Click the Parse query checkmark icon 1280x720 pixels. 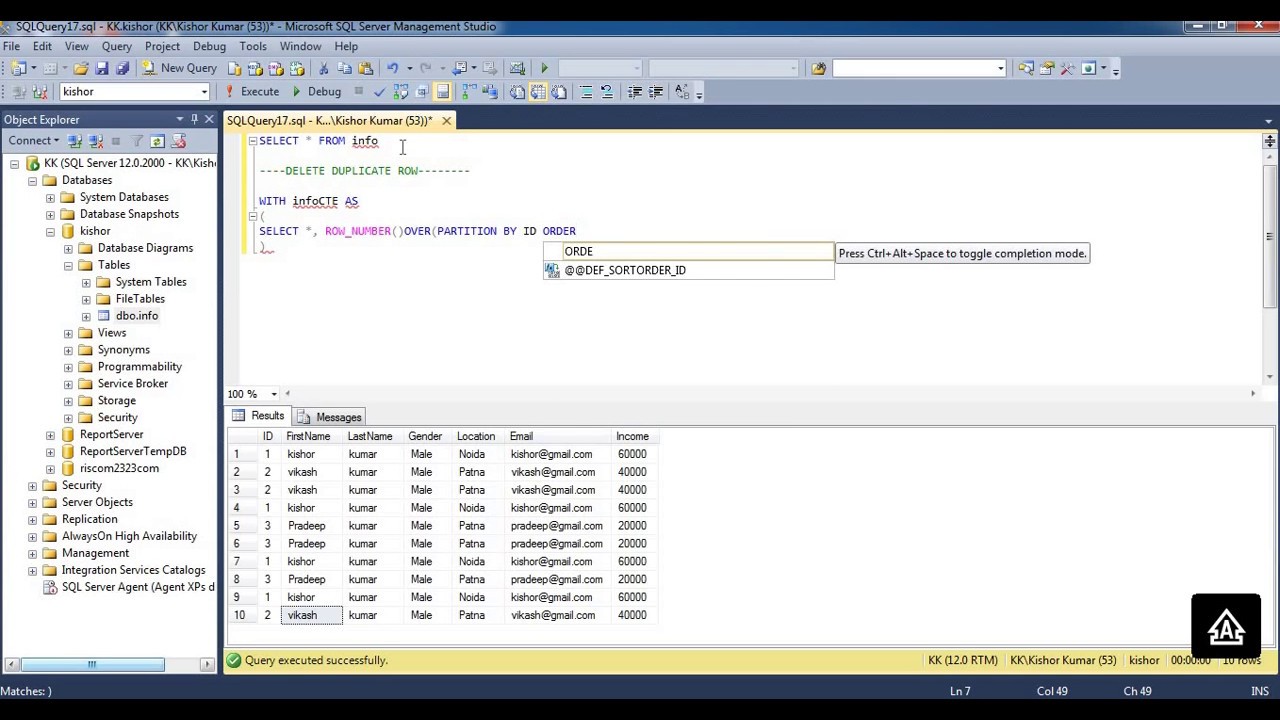pyautogui.click(x=379, y=91)
